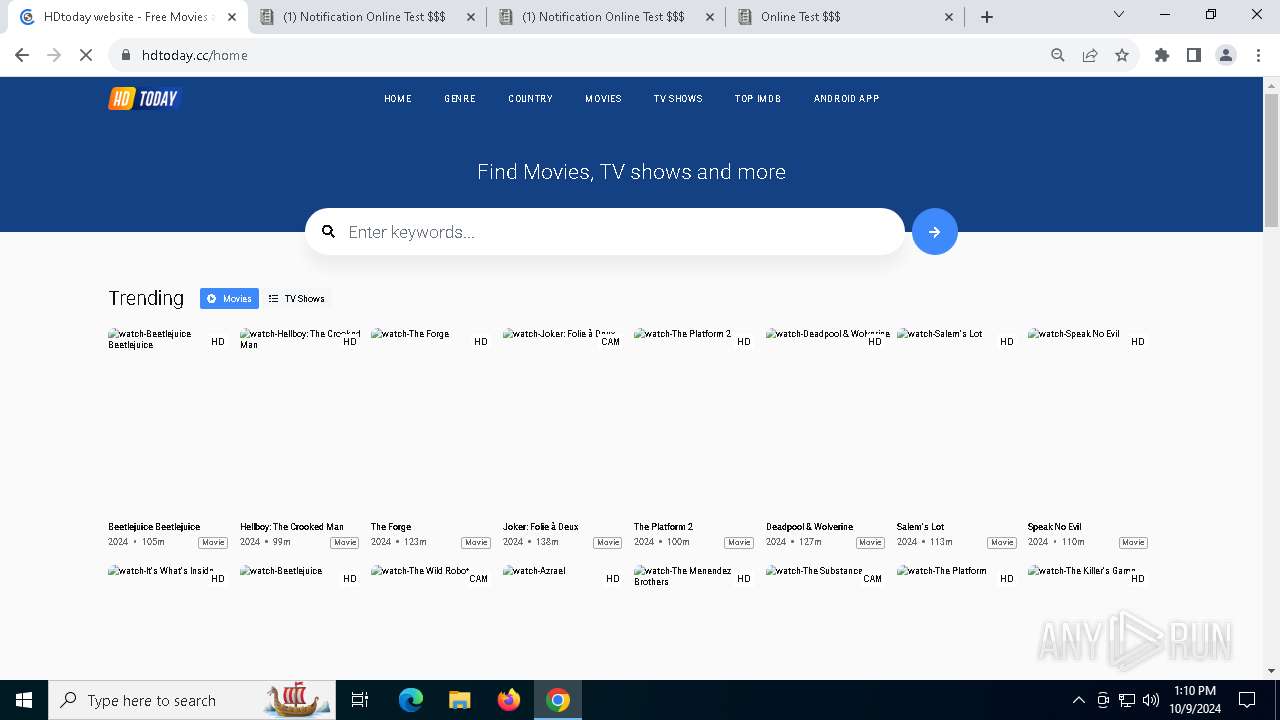This screenshot has width=1280, height=720.
Task: Switch trending to TV Shows
Action: click(297, 299)
